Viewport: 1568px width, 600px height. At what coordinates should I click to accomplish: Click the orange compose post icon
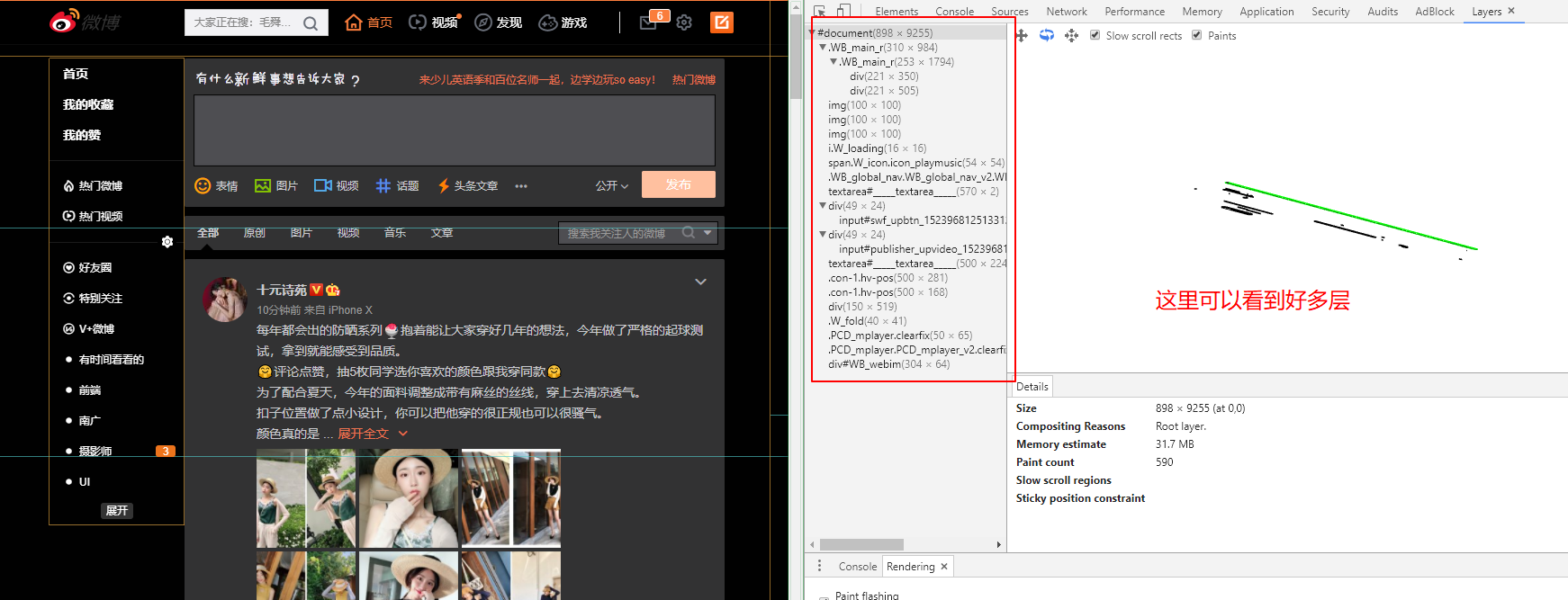[722, 22]
